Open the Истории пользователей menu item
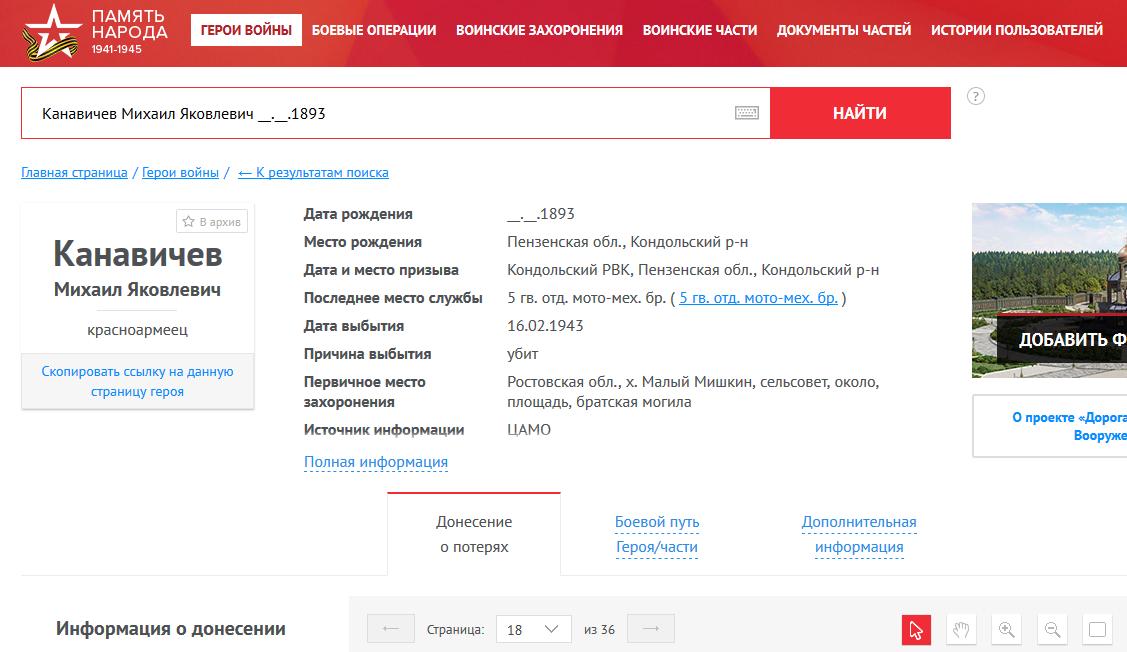1127x652 pixels. point(1016,30)
